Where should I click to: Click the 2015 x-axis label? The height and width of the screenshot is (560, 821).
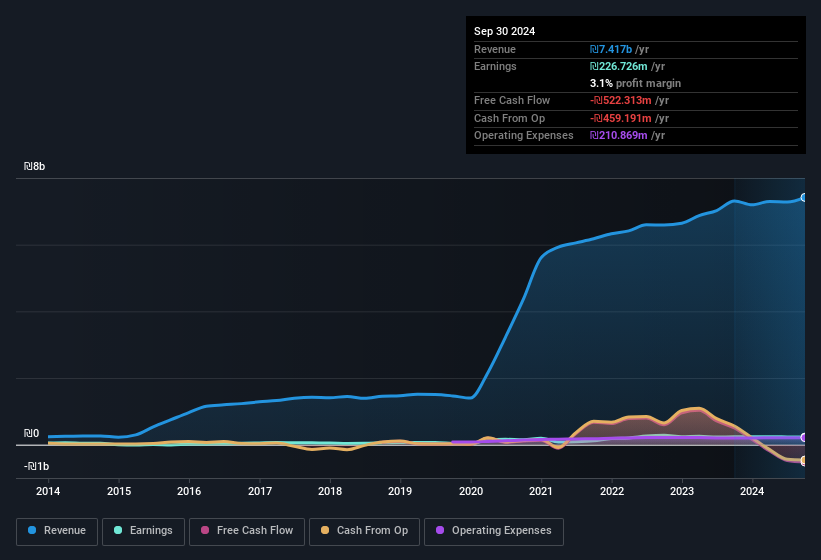119,491
